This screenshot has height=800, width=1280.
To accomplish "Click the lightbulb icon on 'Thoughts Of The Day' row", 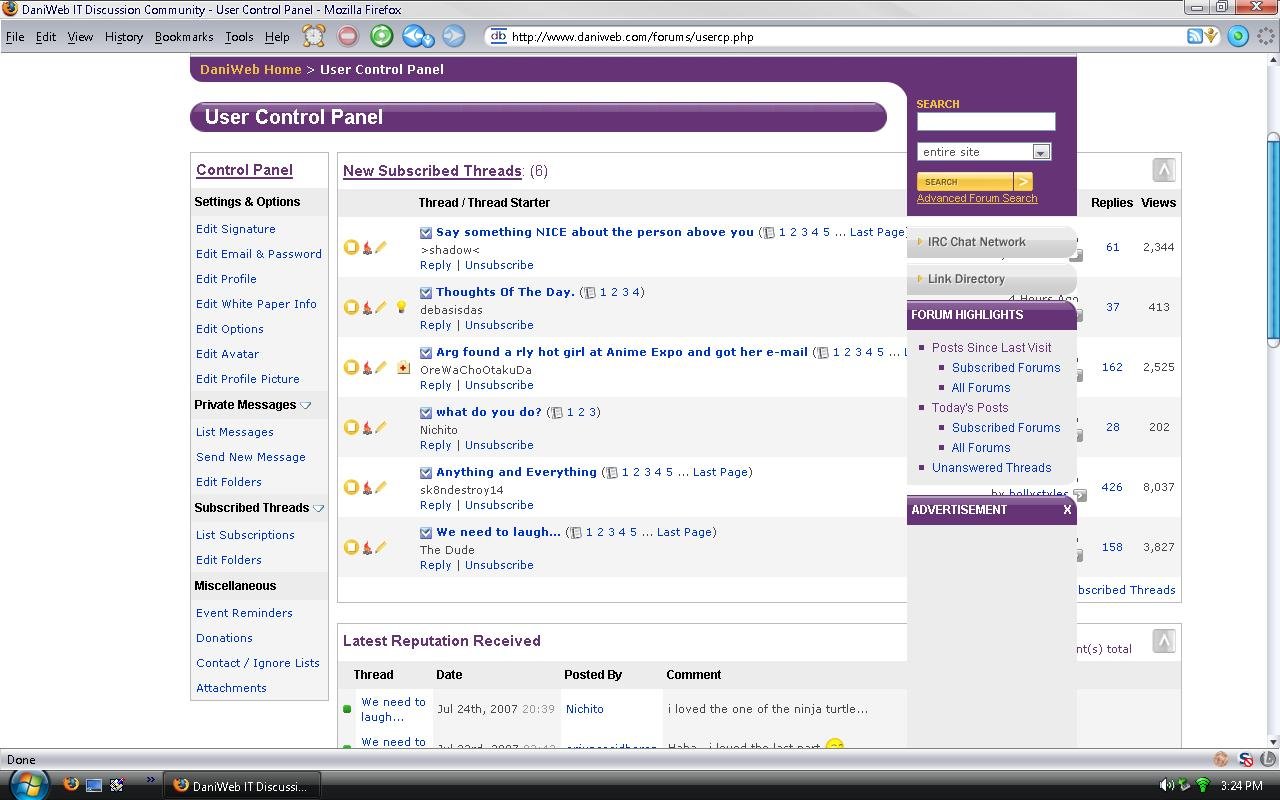I will [402, 307].
